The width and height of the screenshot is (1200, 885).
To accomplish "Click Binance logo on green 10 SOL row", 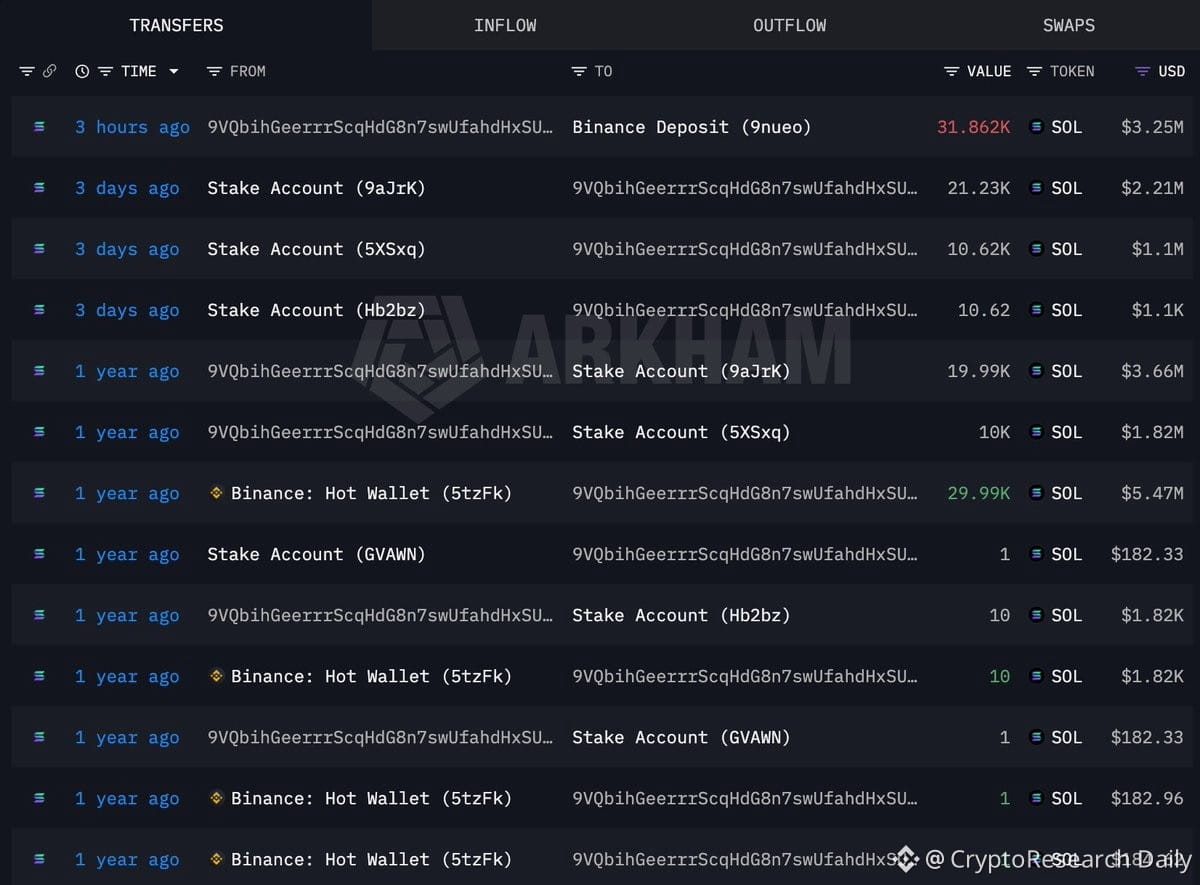I will point(216,676).
